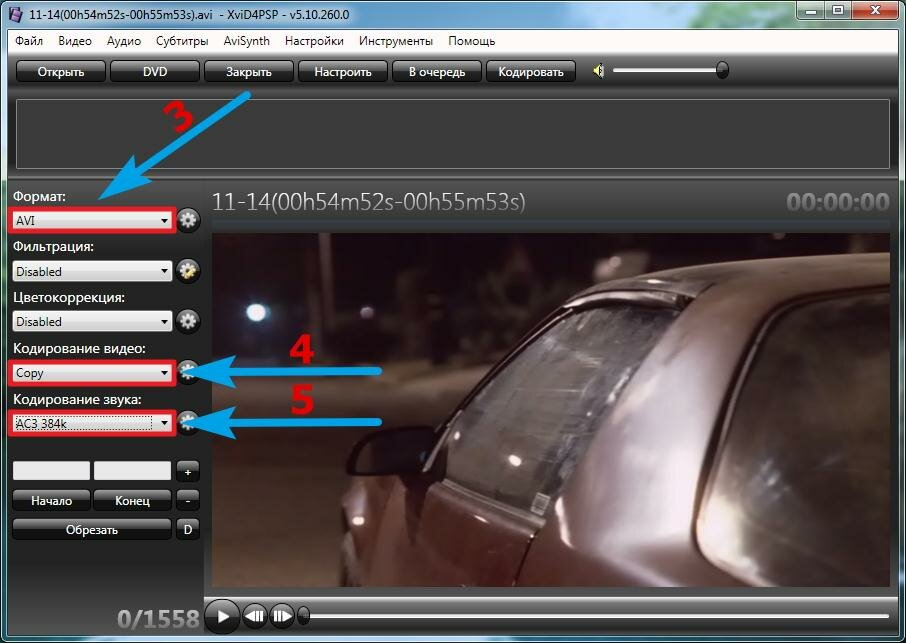Step forward one frame

282,616
